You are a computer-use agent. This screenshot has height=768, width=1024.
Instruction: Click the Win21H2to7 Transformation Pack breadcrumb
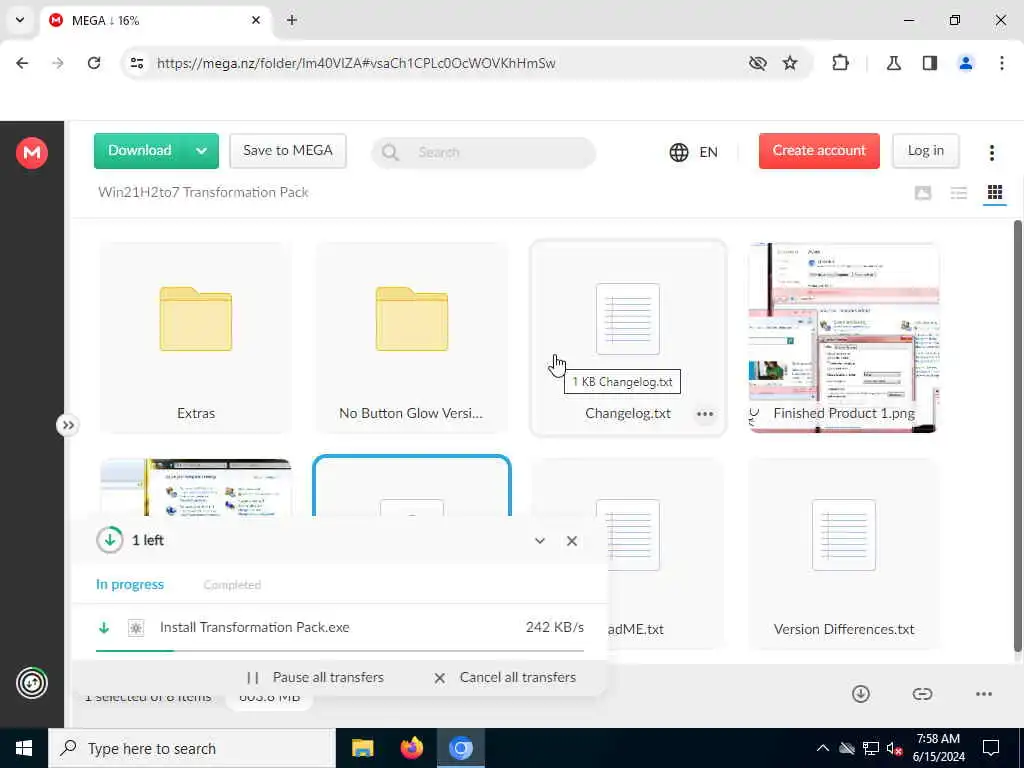click(x=203, y=192)
